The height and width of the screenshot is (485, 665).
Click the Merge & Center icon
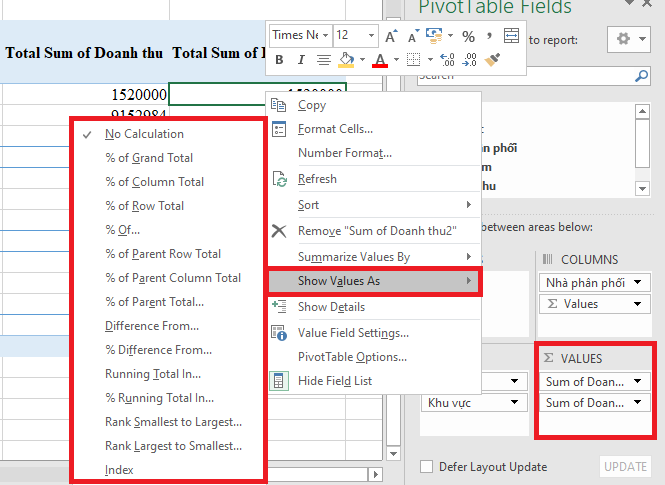tap(511, 36)
